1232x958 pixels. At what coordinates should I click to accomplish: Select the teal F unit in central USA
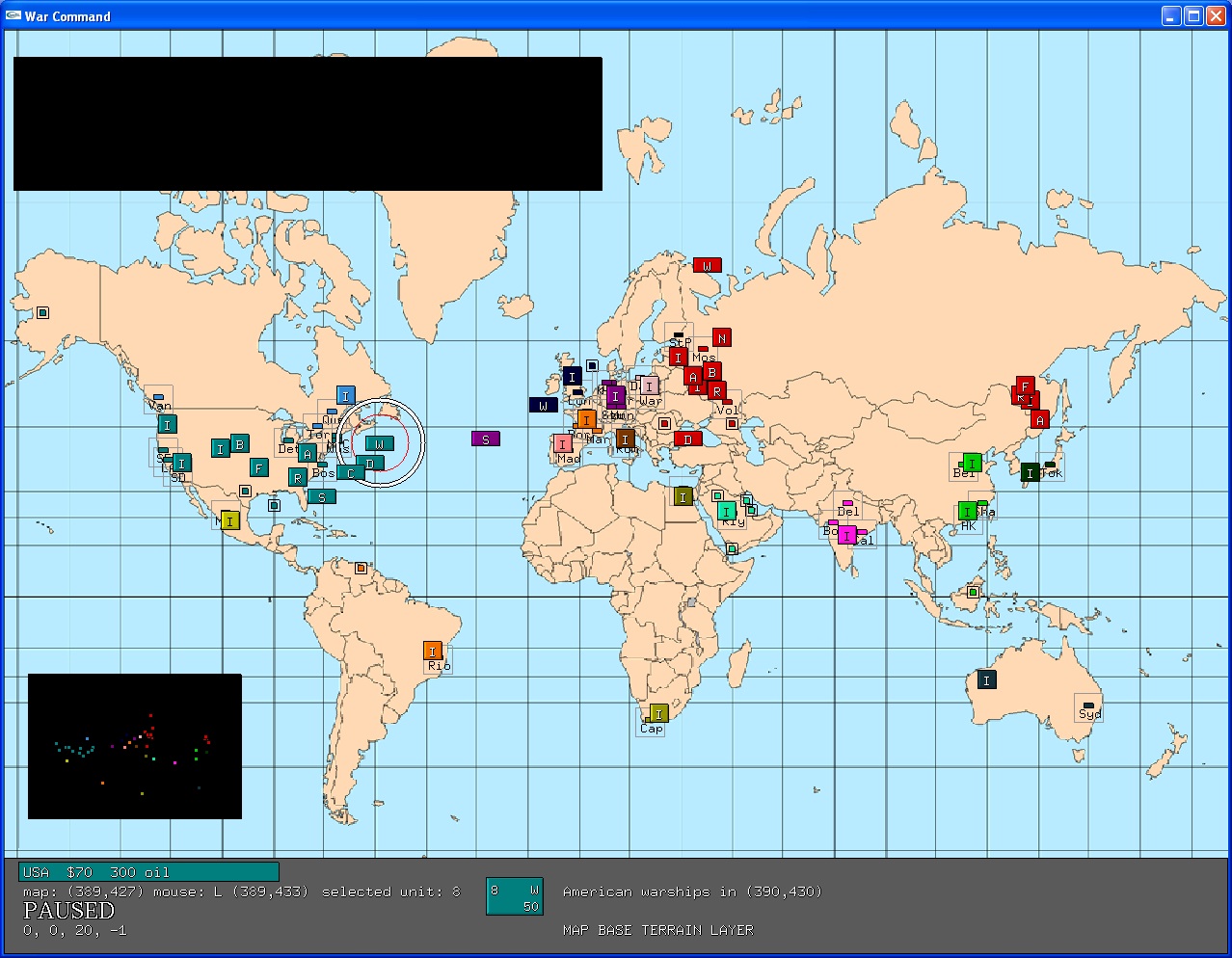tap(258, 467)
